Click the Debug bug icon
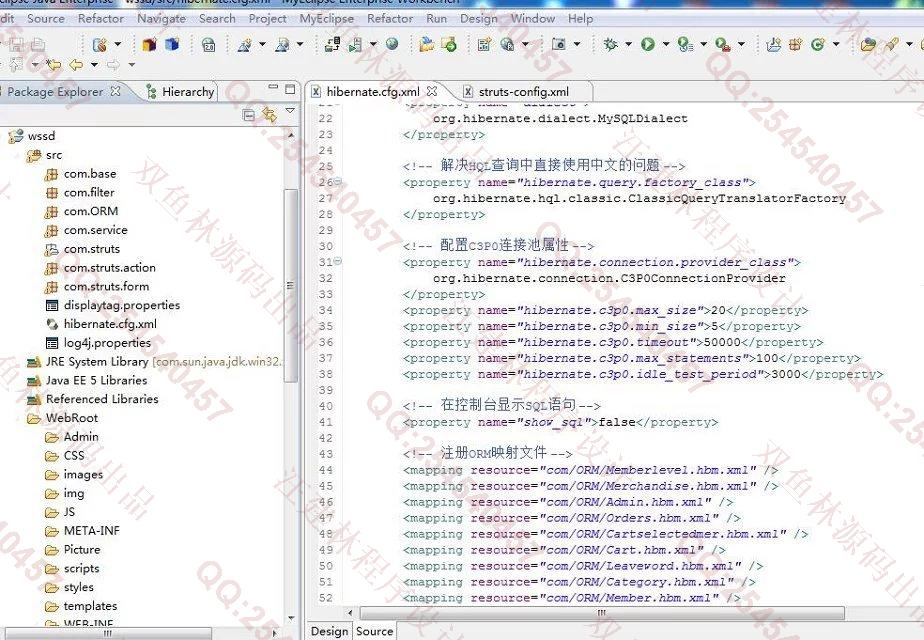This screenshot has width=924, height=640. click(610, 44)
